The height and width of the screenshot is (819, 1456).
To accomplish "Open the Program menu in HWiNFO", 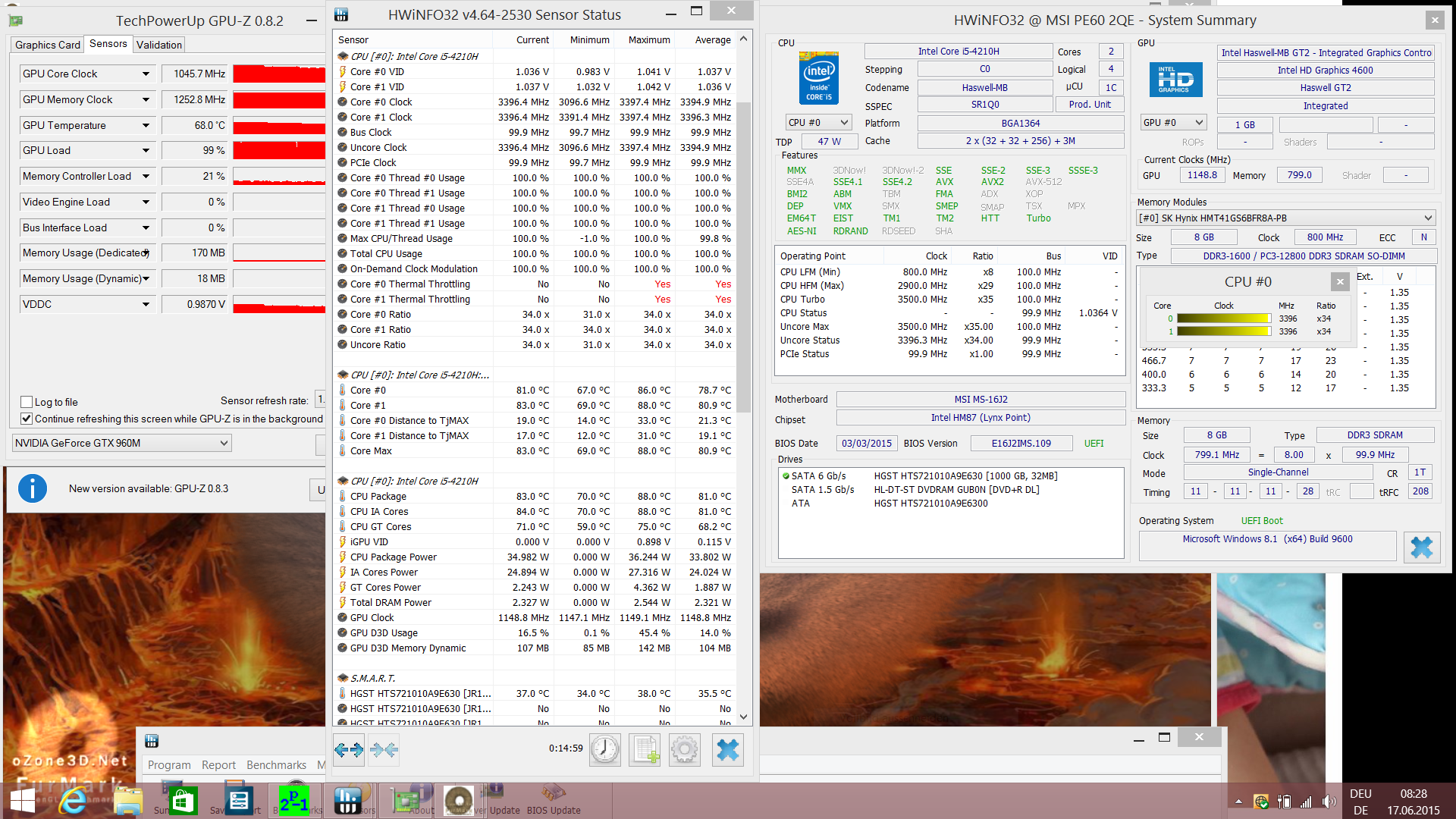I will click(169, 765).
